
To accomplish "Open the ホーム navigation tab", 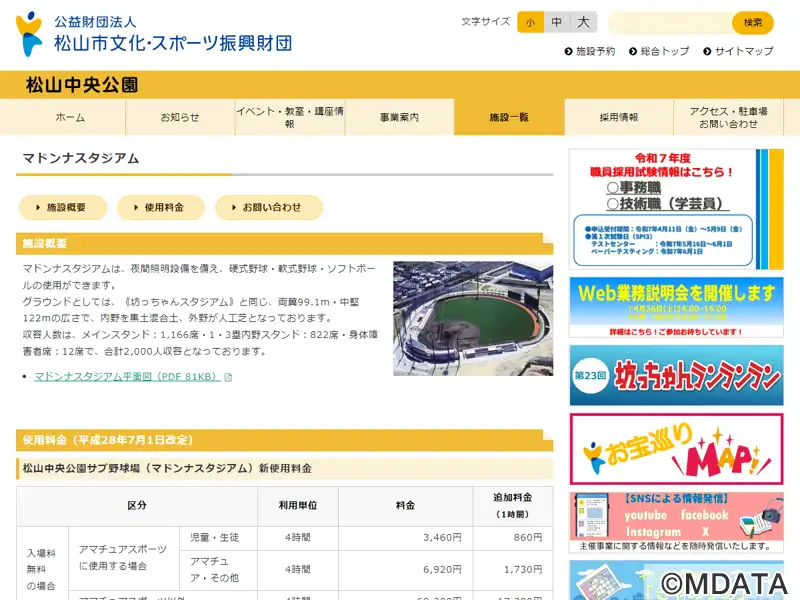I will pos(70,117).
